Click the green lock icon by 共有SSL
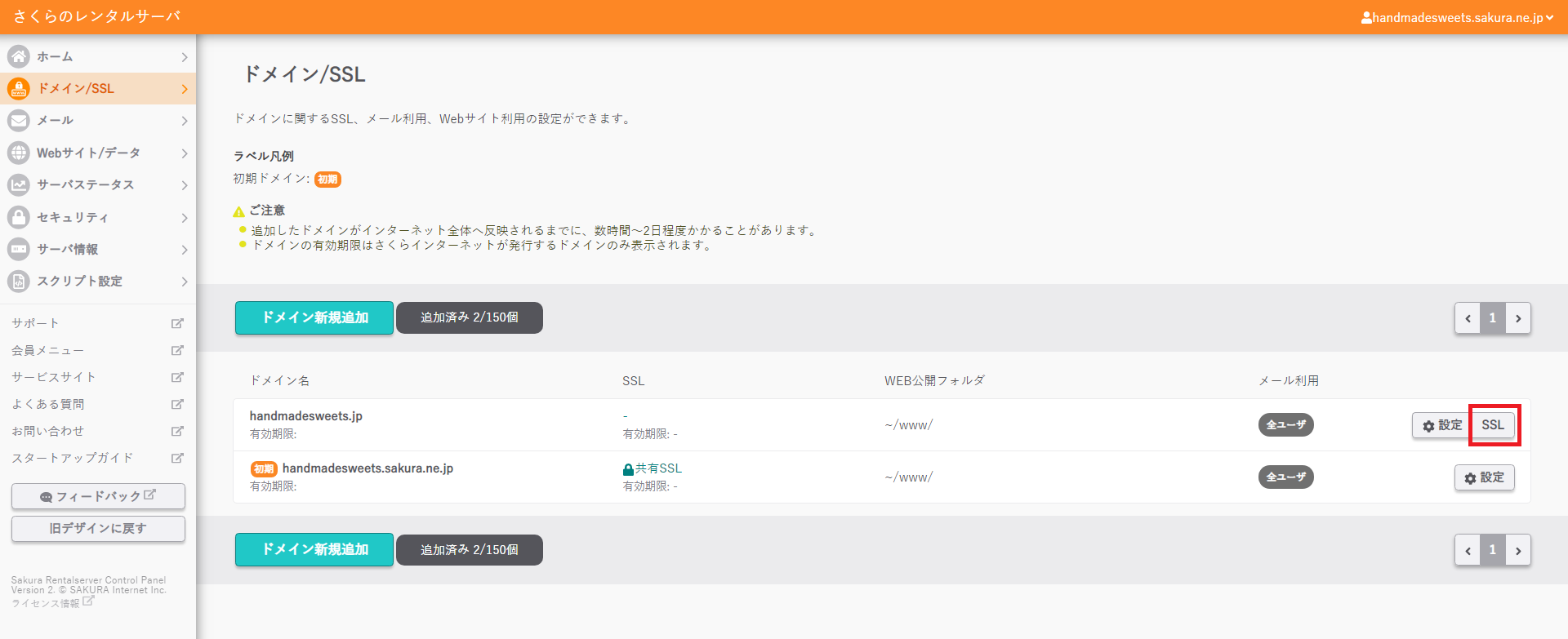1568x639 pixels. click(628, 469)
